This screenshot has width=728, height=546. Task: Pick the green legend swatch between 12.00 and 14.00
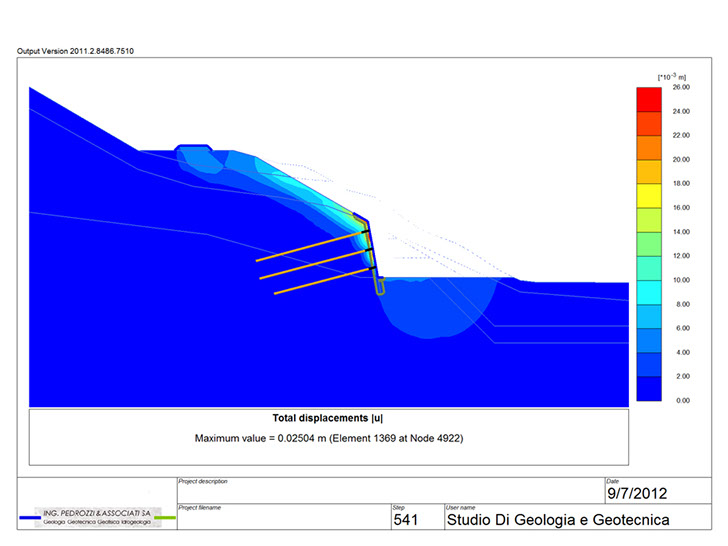point(649,244)
